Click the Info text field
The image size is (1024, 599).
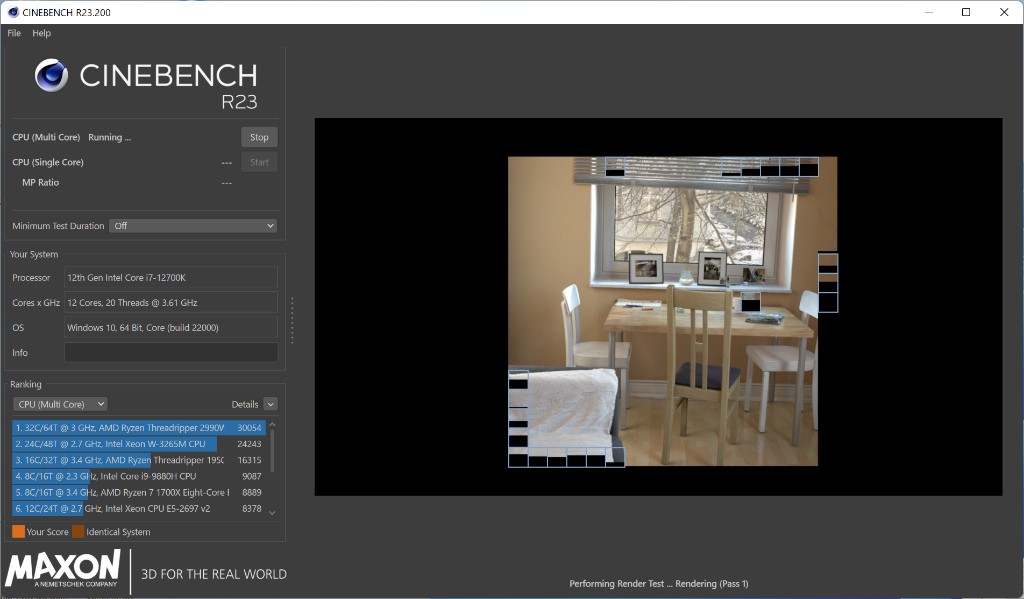pos(171,352)
